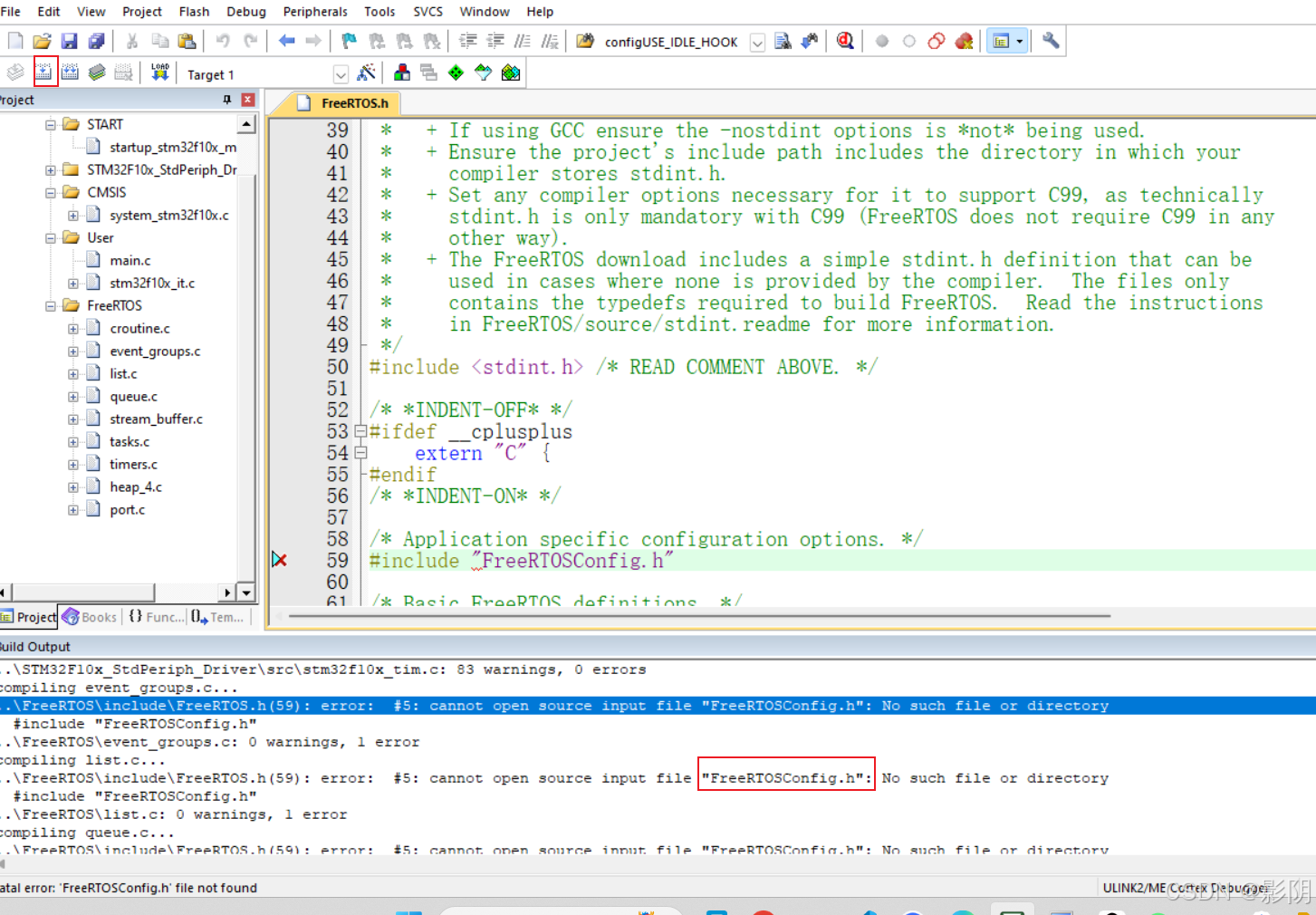The width and height of the screenshot is (1316, 915).
Task: Click the ULINK2/ME Cortex Debugger status
Action: coord(1185,888)
